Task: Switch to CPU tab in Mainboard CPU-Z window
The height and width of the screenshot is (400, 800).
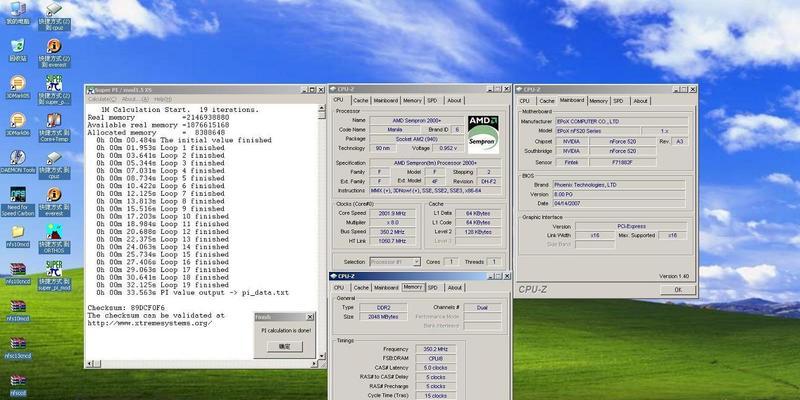Action: (524, 101)
